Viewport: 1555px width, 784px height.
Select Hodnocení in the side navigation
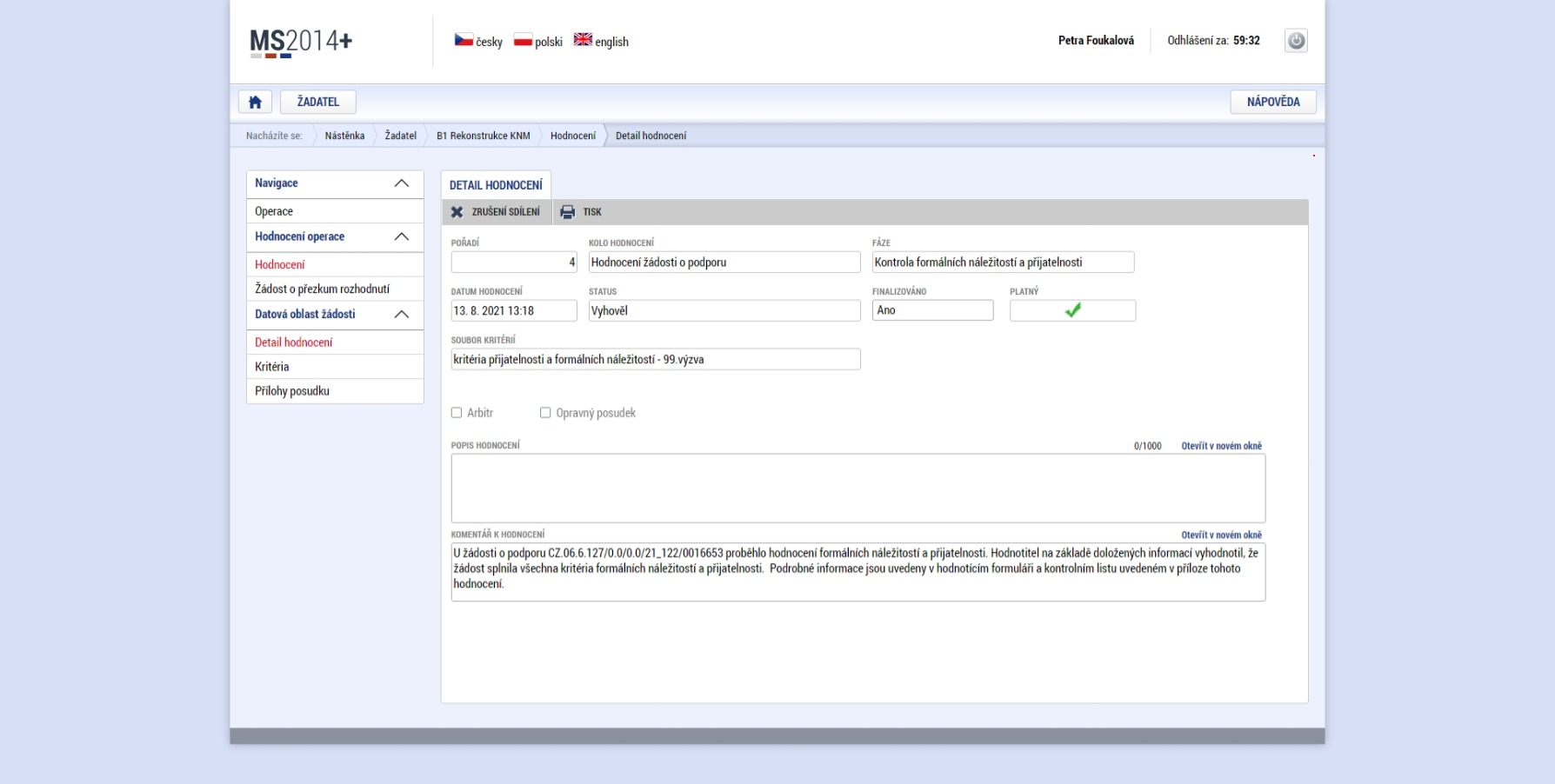point(335,264)
